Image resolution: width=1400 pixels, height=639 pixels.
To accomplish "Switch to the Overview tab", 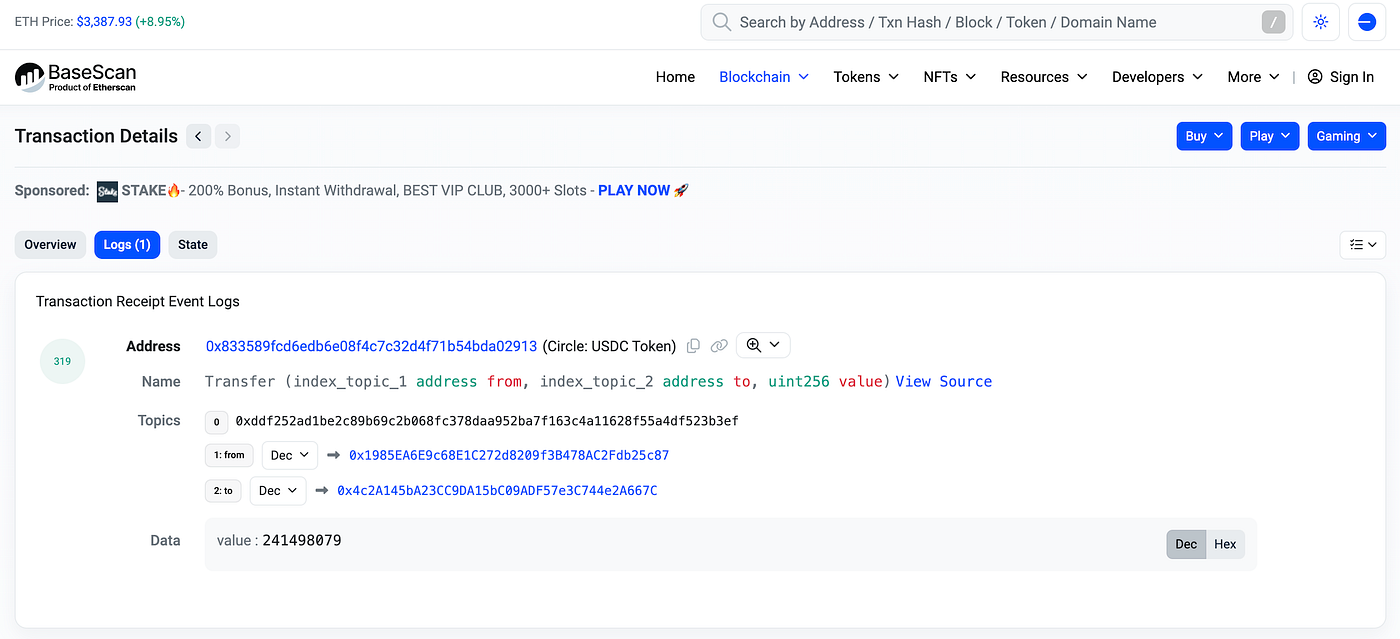I will (50, 245).
